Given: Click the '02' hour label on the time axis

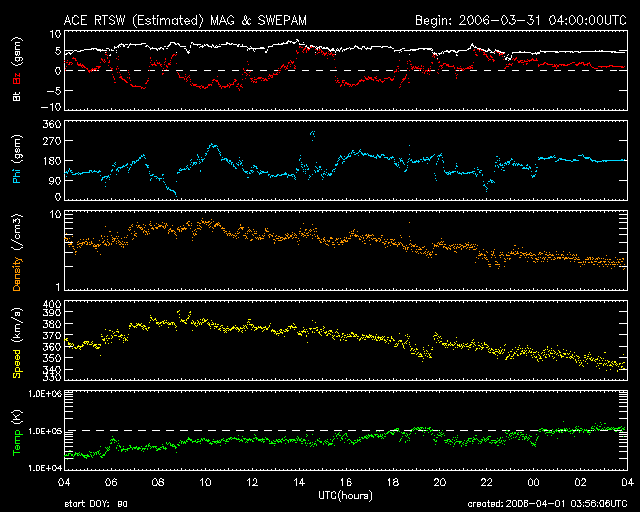Looking at the screenshot, I should [580, 483].
